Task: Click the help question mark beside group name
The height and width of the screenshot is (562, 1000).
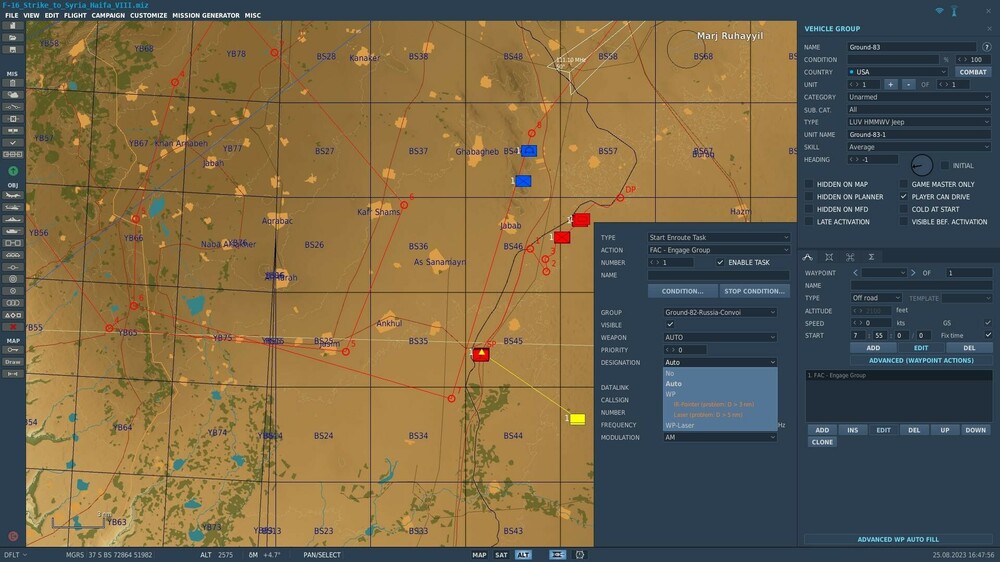Action: (x=987, y=47)
